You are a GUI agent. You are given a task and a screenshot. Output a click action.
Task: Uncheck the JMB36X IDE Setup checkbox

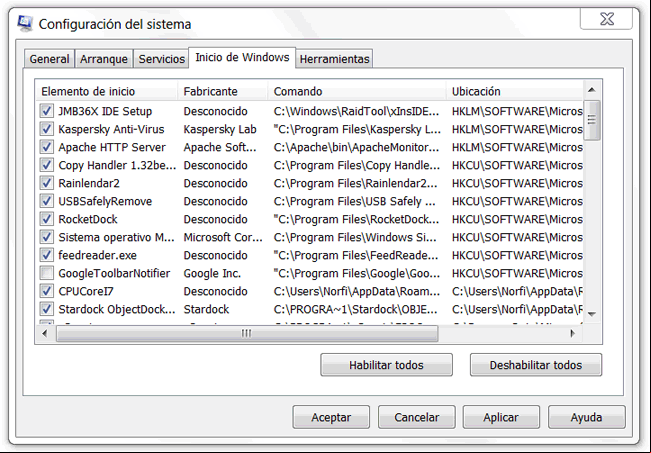tap(46, 111)
